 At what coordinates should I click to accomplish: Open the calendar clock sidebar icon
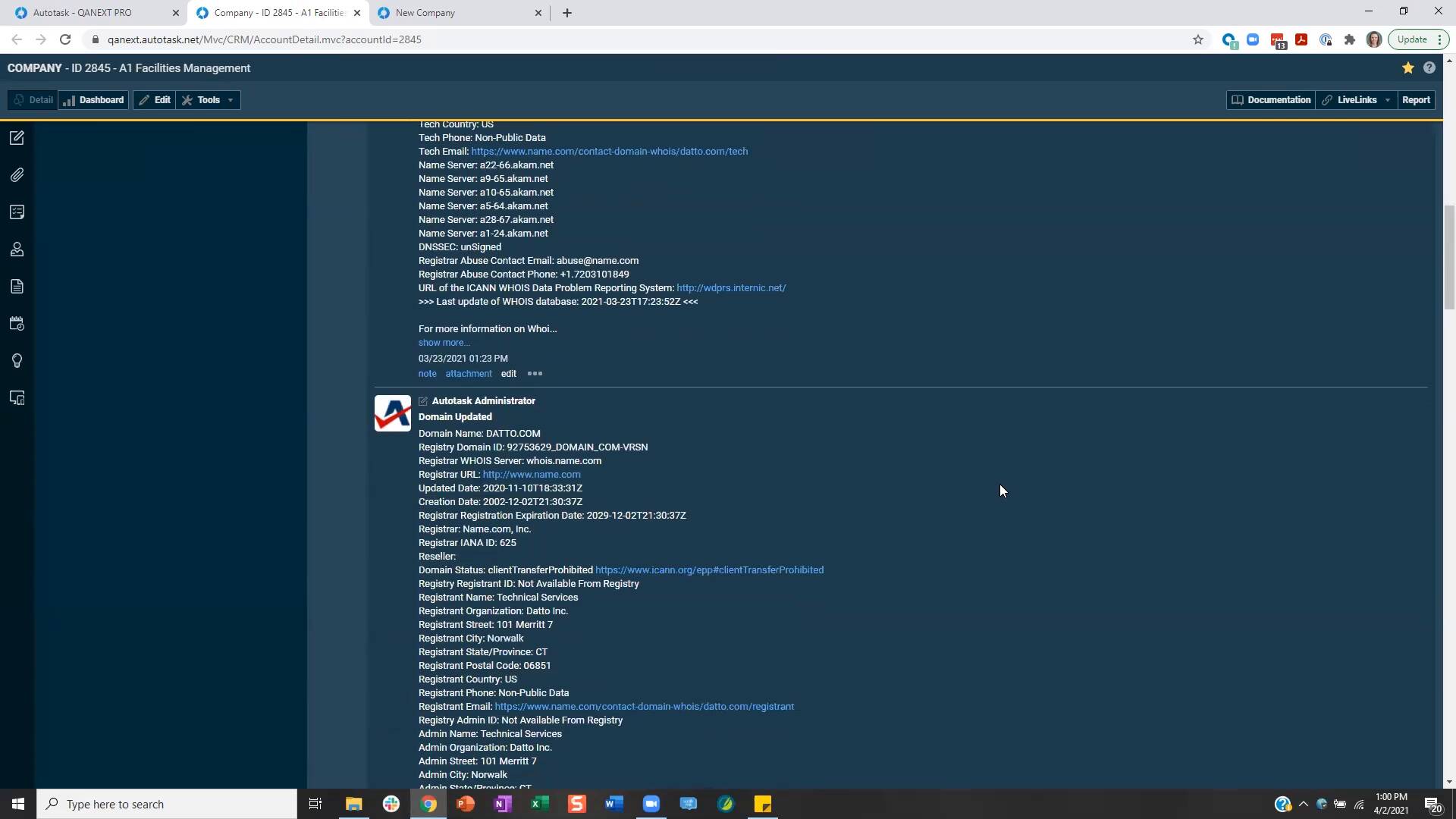pos(17,324)
